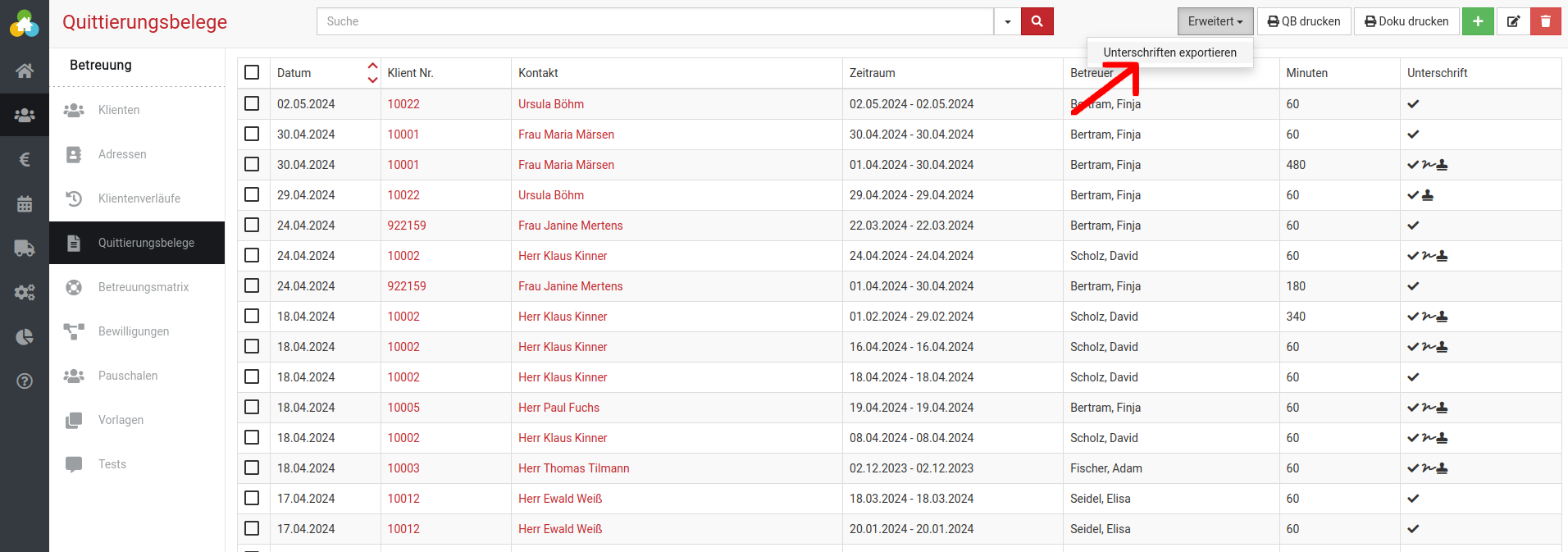This screenshot has height=552, width=1568.
Task: Select the checkbox for Herr Paul Fuchs row
Action: (252, 407)
